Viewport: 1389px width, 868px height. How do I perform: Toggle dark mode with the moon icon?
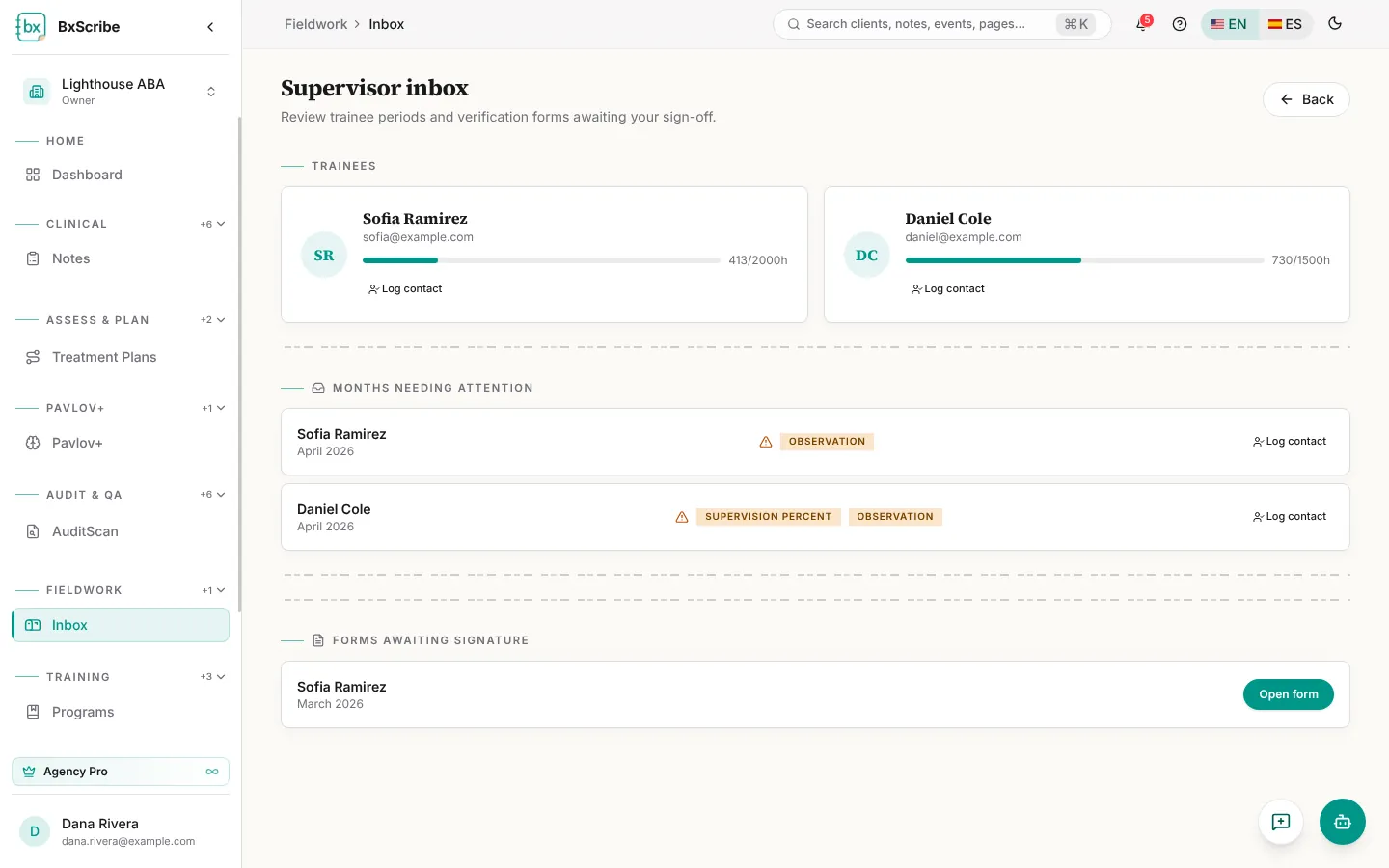[x=1335, y=24]
